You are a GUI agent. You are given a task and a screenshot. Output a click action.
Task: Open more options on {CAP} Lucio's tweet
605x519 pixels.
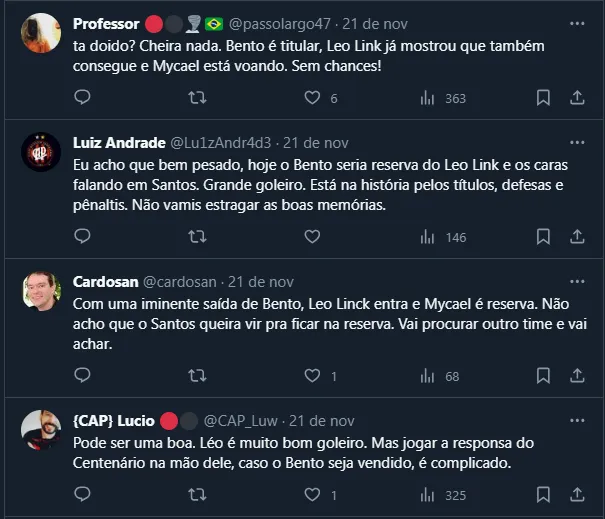577,420
